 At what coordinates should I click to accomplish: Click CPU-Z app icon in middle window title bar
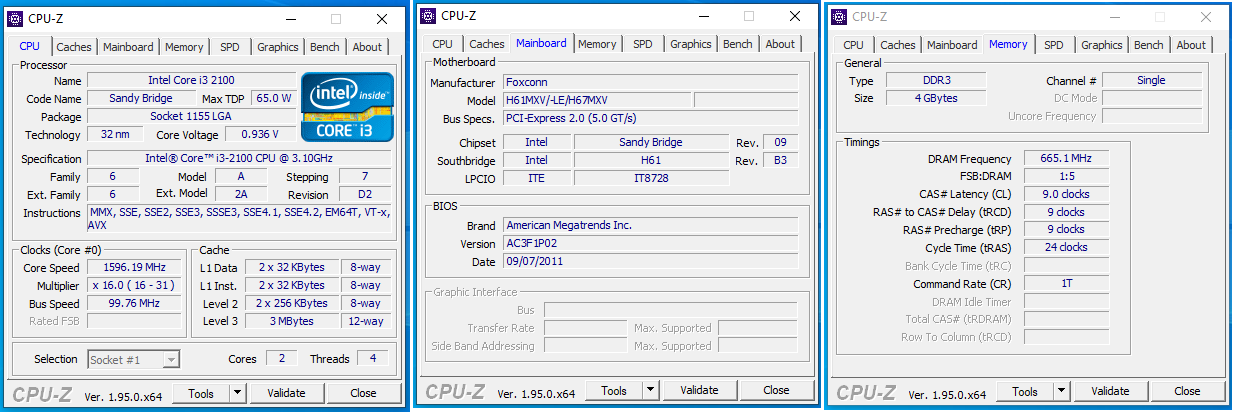click(x=428, y=15)
